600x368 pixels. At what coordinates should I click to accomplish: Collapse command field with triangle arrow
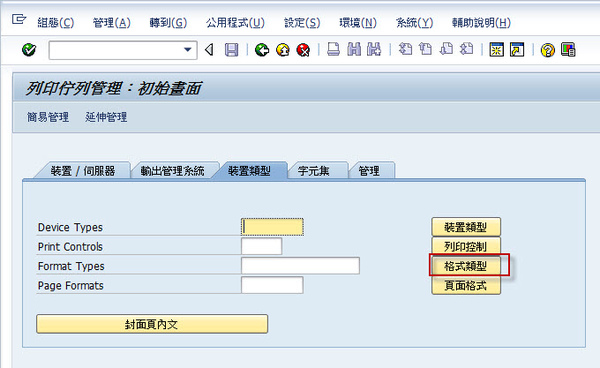pyautogui.click(x=209, y=50)
